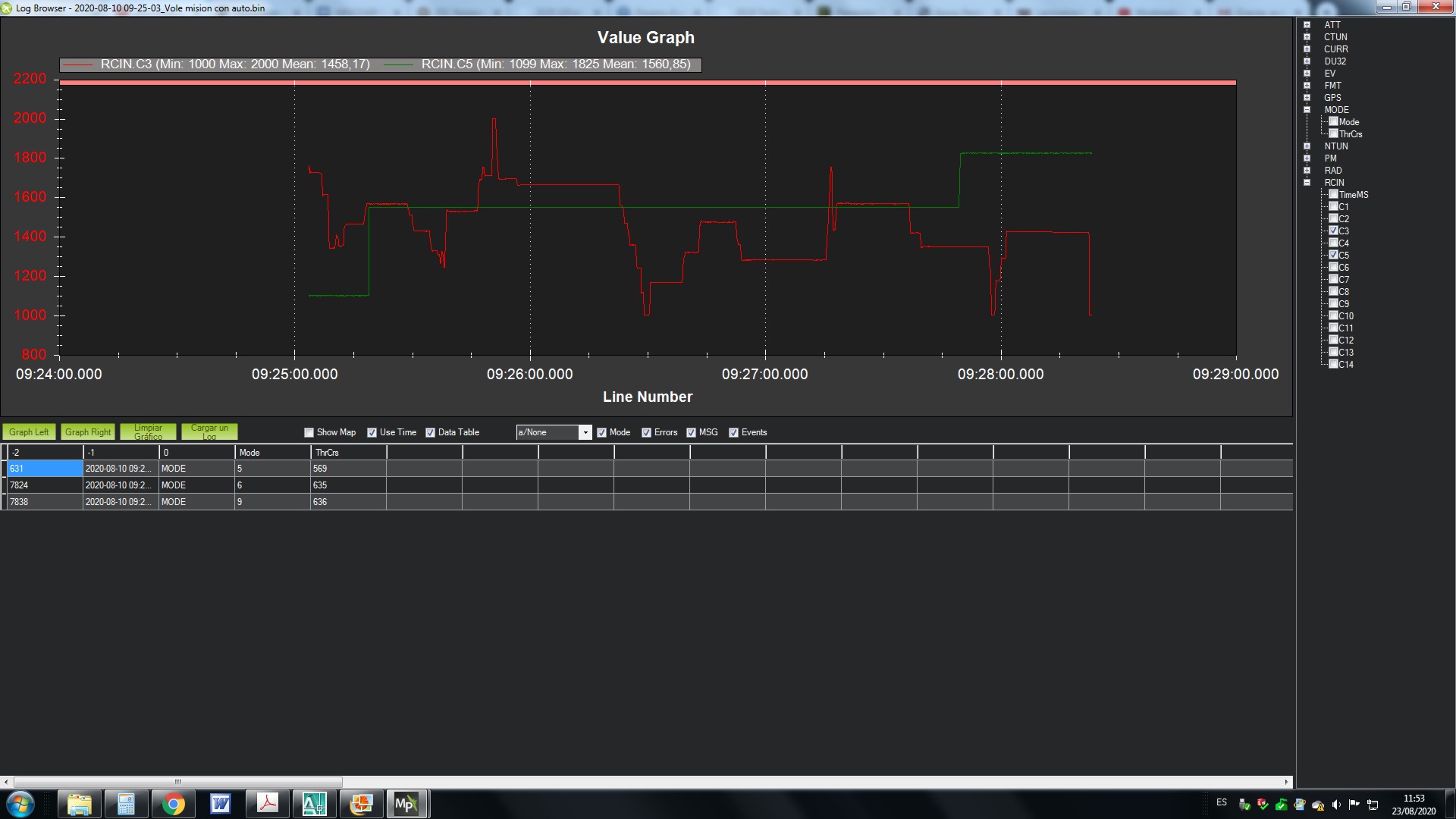Launch Microsoft Word from the taskbar

tap(220, 804)
